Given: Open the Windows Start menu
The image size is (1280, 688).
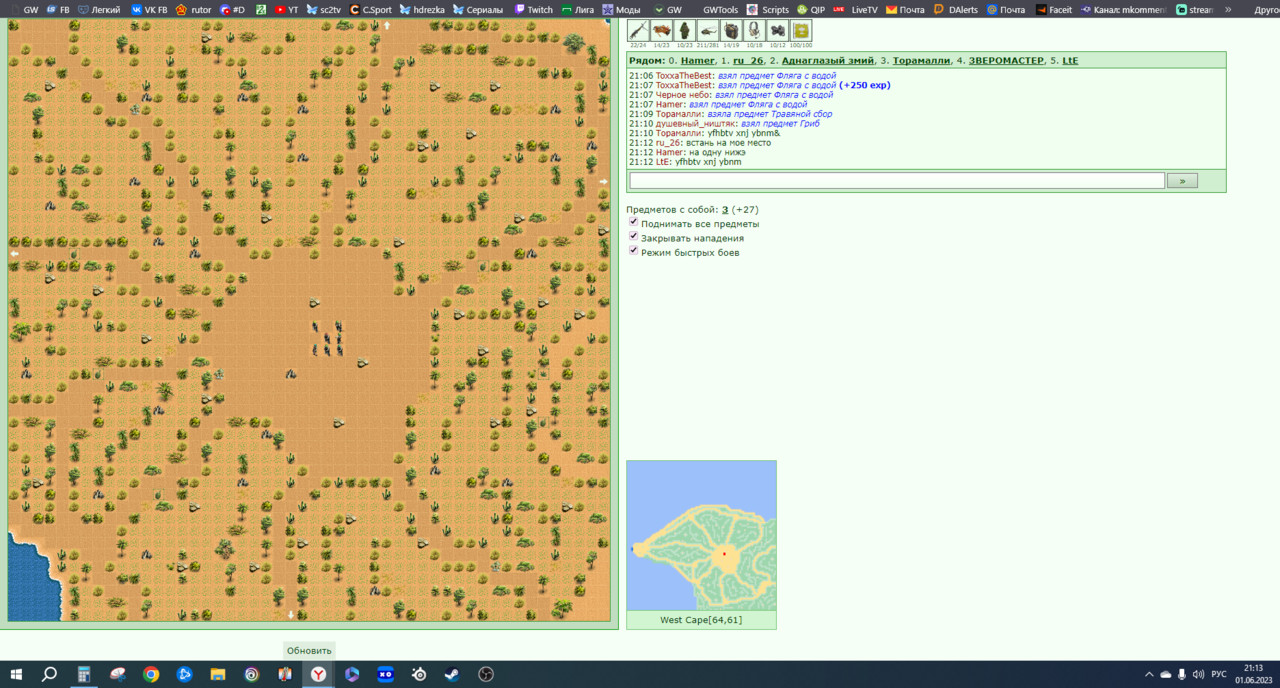Looking at the screenshot, I should [16, 674].
